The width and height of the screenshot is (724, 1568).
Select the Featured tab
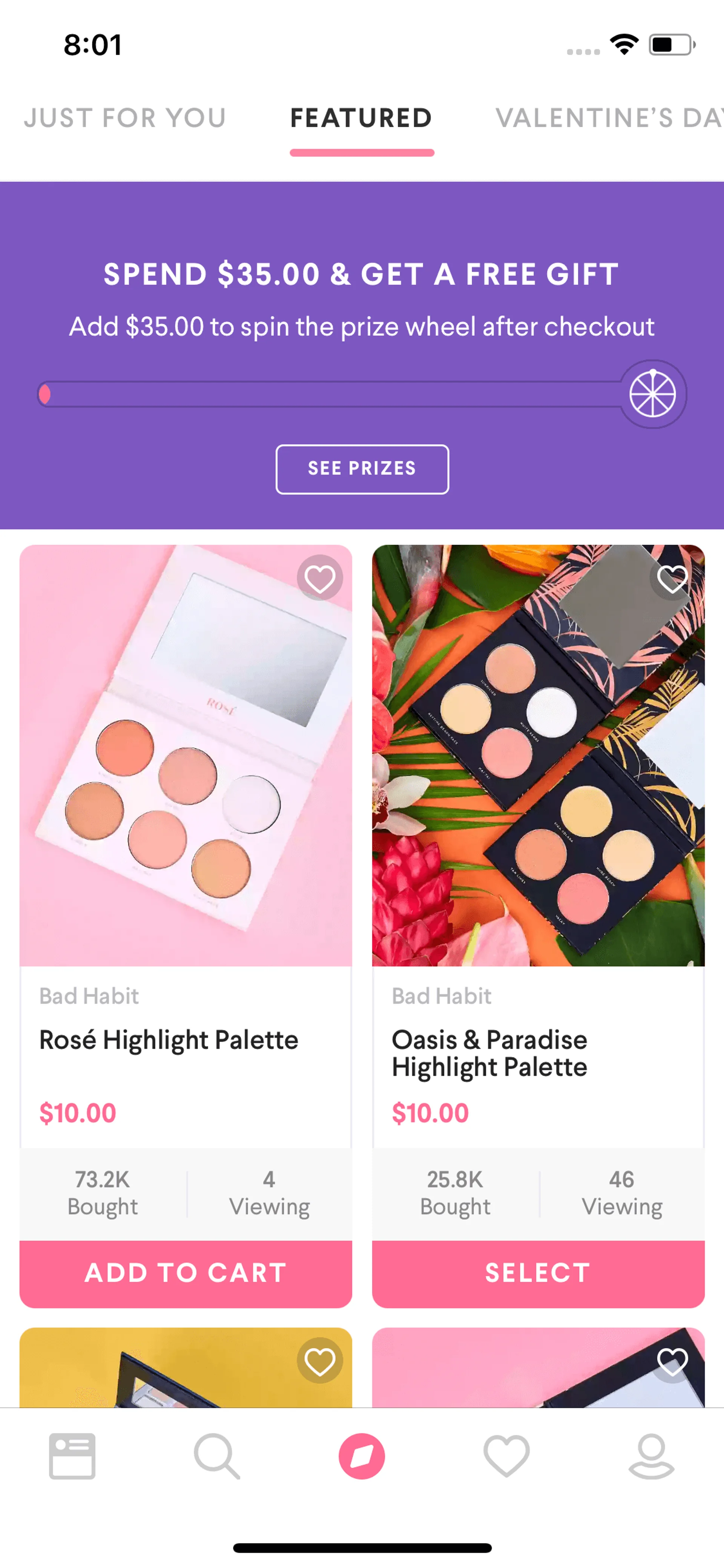pyautogui.click(x=361, y=118)
